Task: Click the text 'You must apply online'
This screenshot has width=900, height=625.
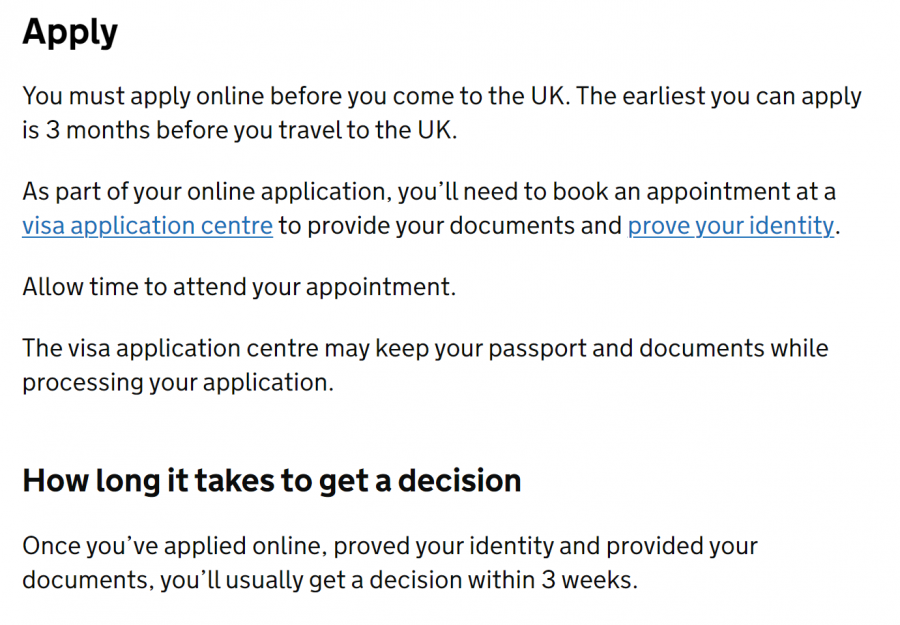Action: tap(143, 96)
